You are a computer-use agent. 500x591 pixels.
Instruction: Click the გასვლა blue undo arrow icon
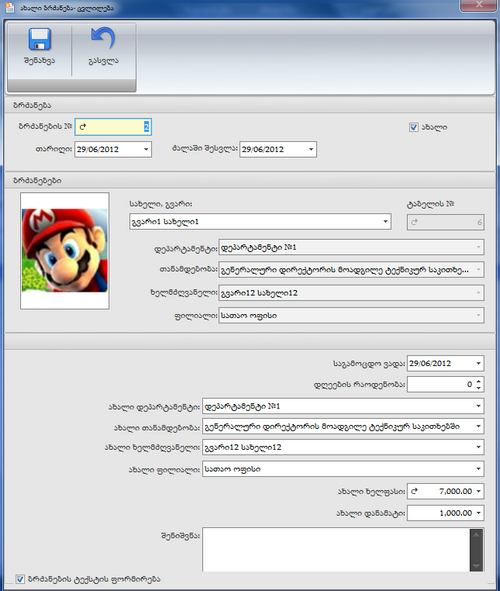(103, 38)
